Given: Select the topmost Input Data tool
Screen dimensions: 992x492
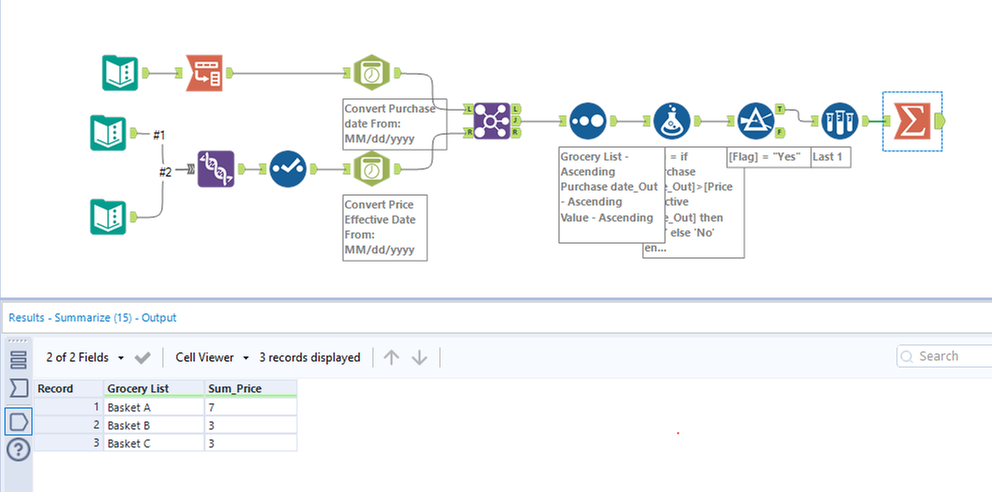Looking at the screenshot, I should tap(120, 73).
